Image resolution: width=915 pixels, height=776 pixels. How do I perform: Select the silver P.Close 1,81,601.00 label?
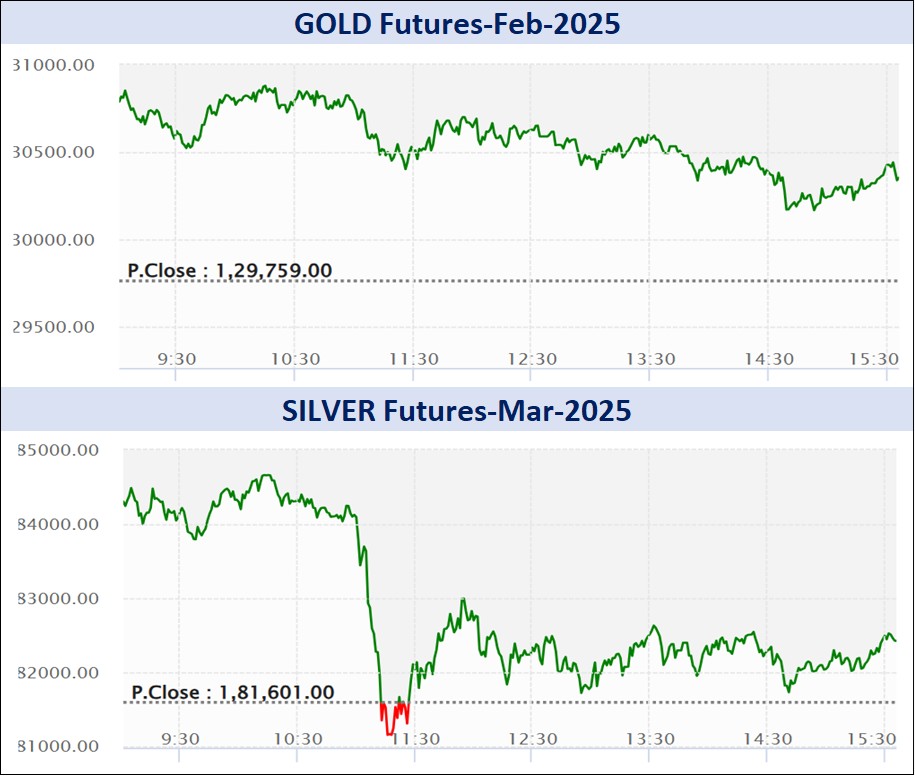[233, 691]
